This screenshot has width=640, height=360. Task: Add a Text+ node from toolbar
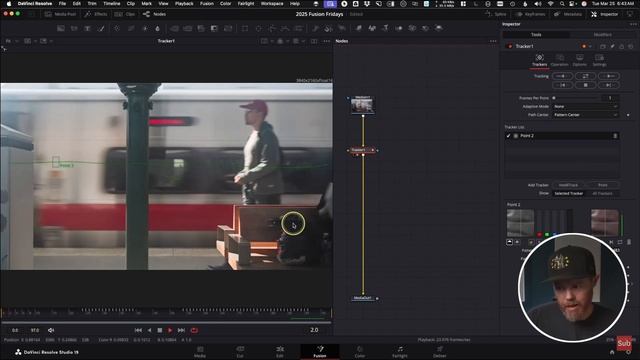click(x=87, y=28)
